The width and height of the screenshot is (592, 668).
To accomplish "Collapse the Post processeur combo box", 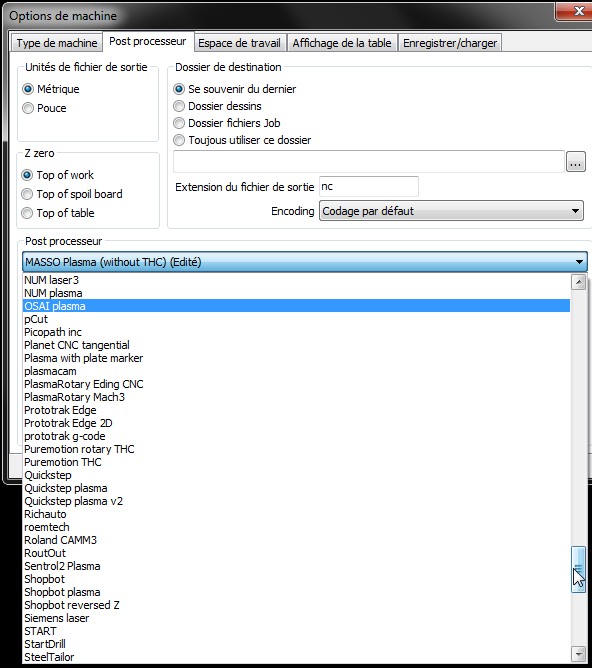I will pyautogui.click(x=305, y=262).
